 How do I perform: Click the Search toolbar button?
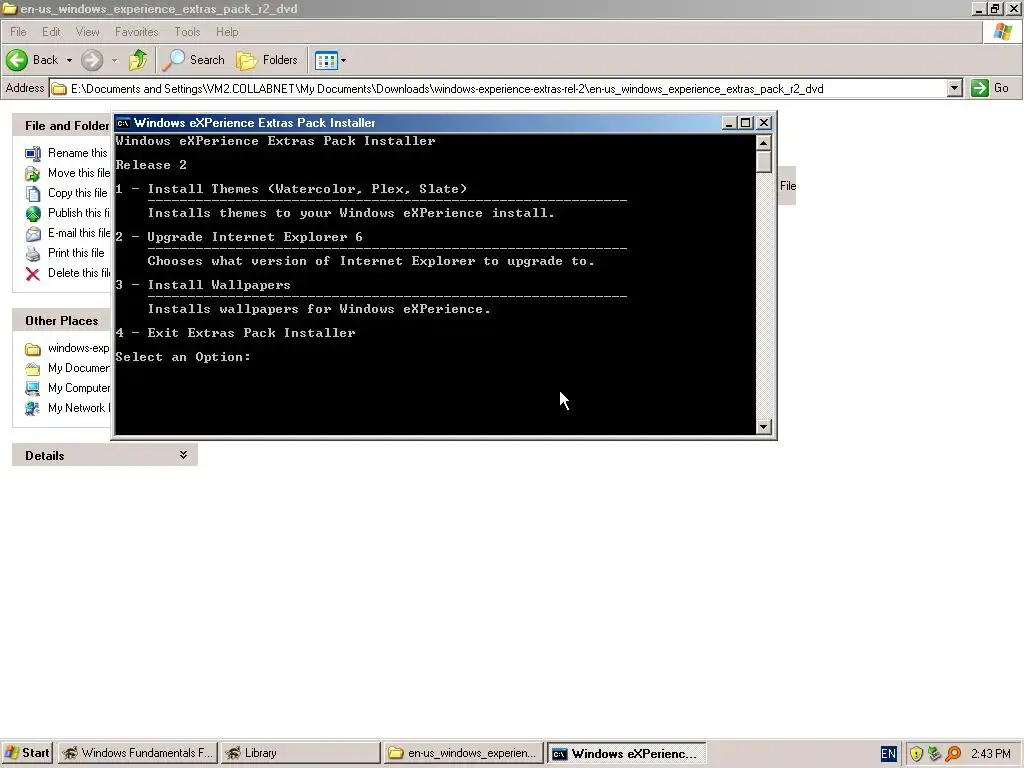click(x=193, y=60)
